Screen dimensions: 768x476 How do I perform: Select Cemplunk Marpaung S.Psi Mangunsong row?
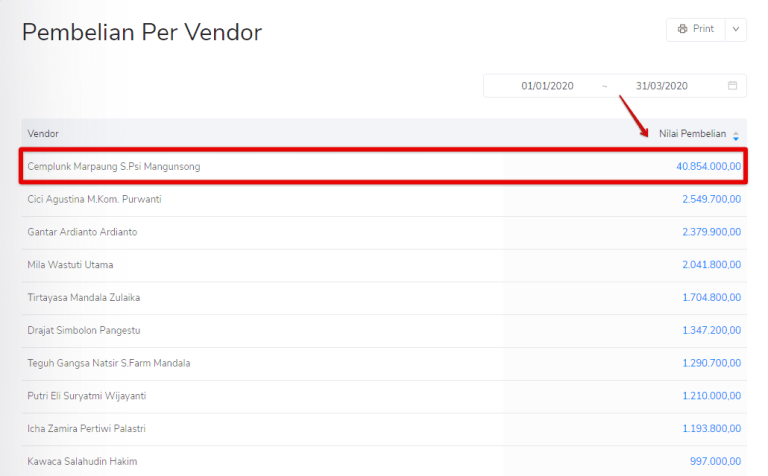coord(114,166)
